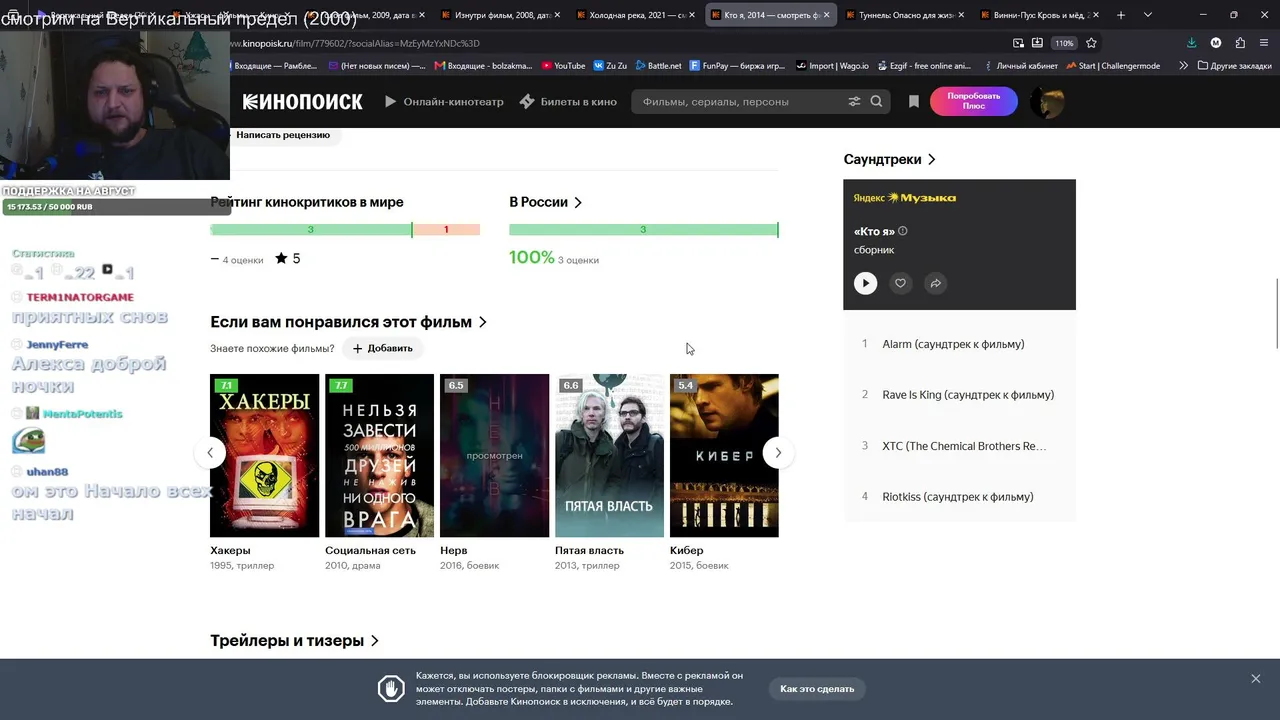The image size is (1280, 720).
Task: Switch to Изнутри фильм, 2008 tab
Action: (x=500, y=15)
